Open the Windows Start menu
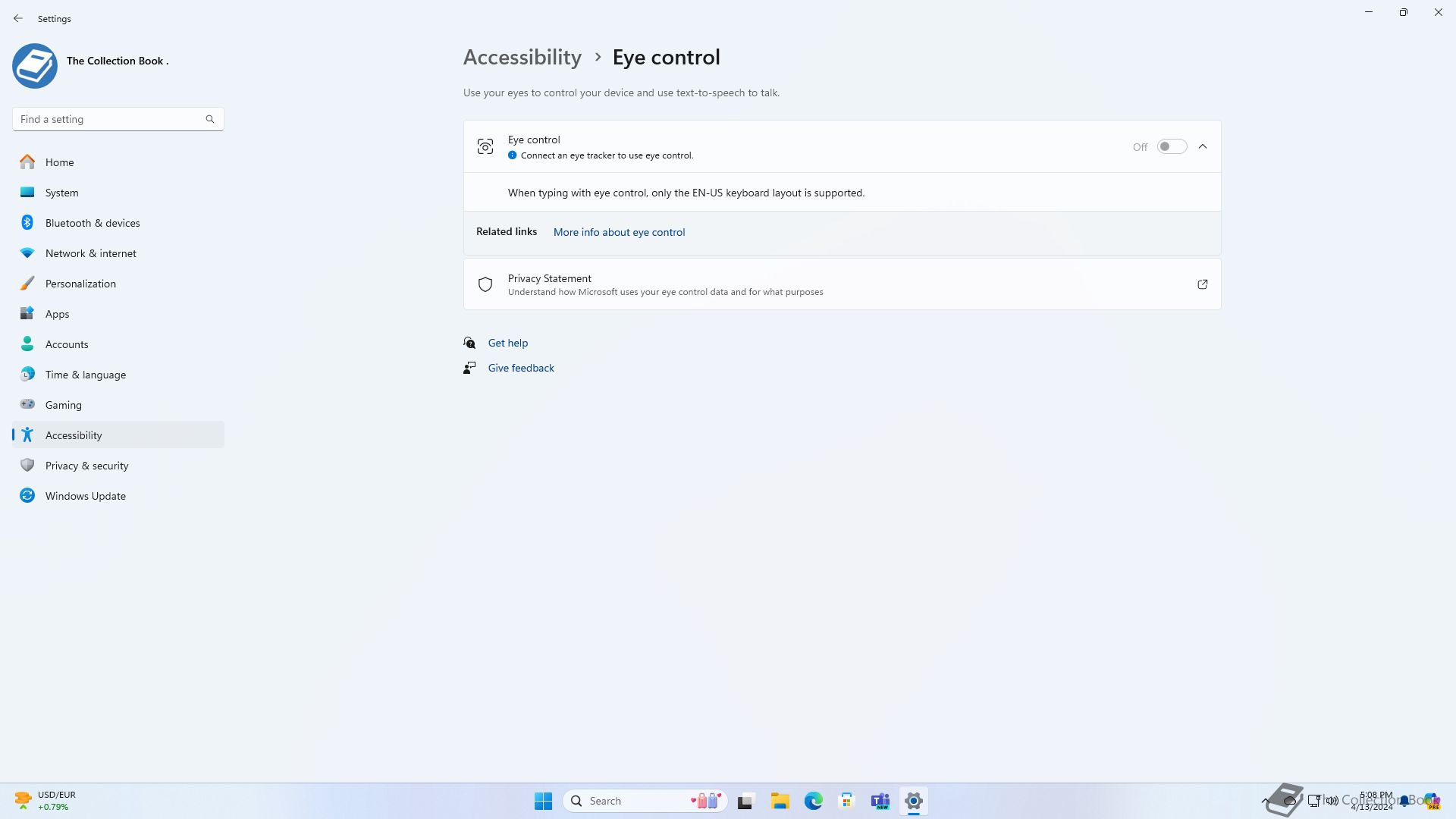Viewport: 1456px width, 819px height. (543, 801)
